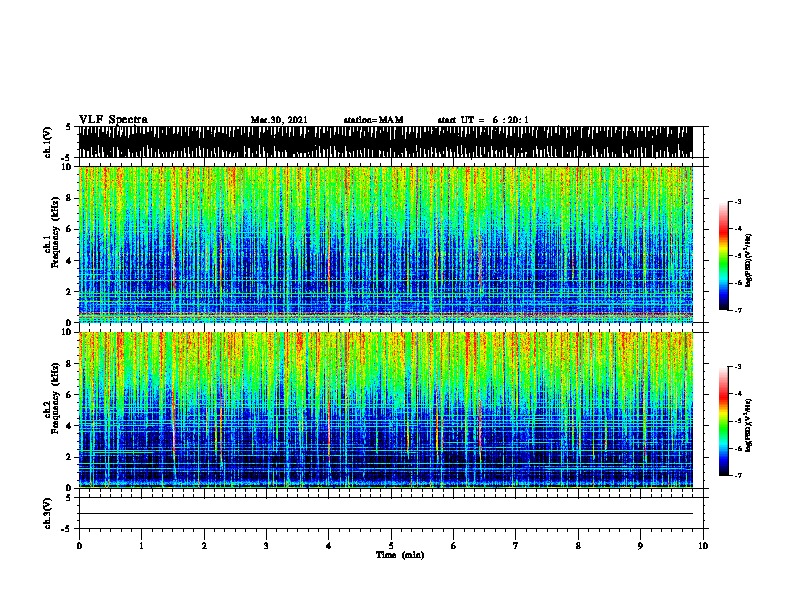Click the "-5" tick on ch.1(V) axis
The height and width of the screenshot is (612, 792).
coord(67,158)
